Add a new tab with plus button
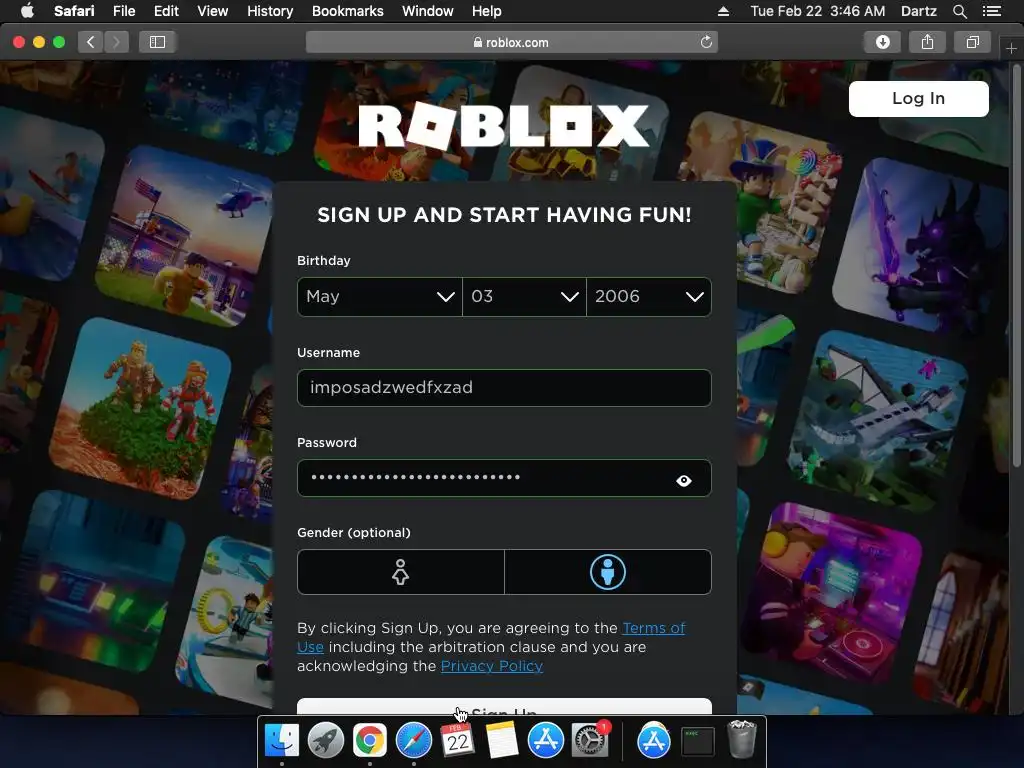This screenshot has height=768, width=1024. tap(1011, 48)
